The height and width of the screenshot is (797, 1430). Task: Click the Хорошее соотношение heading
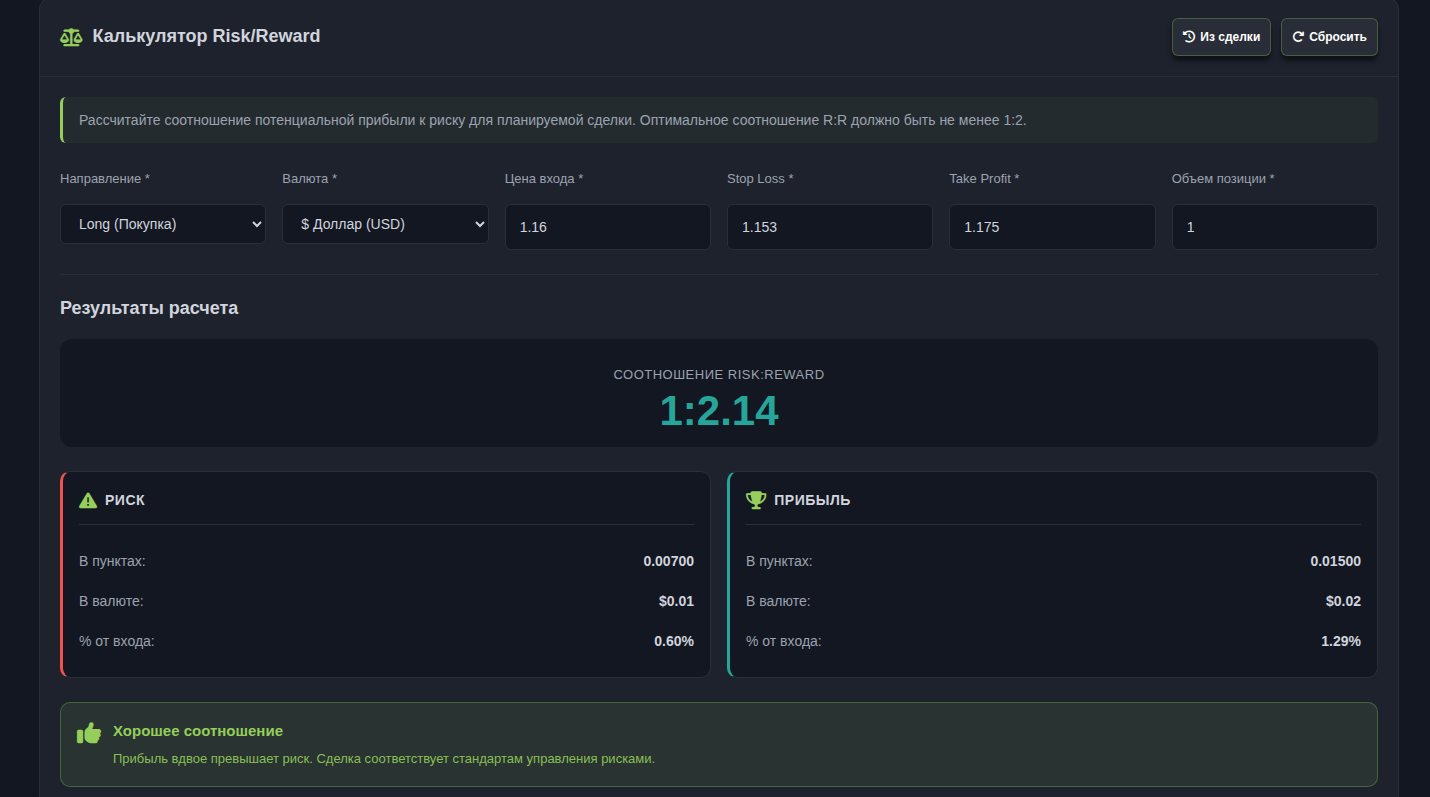coord(198,731)
